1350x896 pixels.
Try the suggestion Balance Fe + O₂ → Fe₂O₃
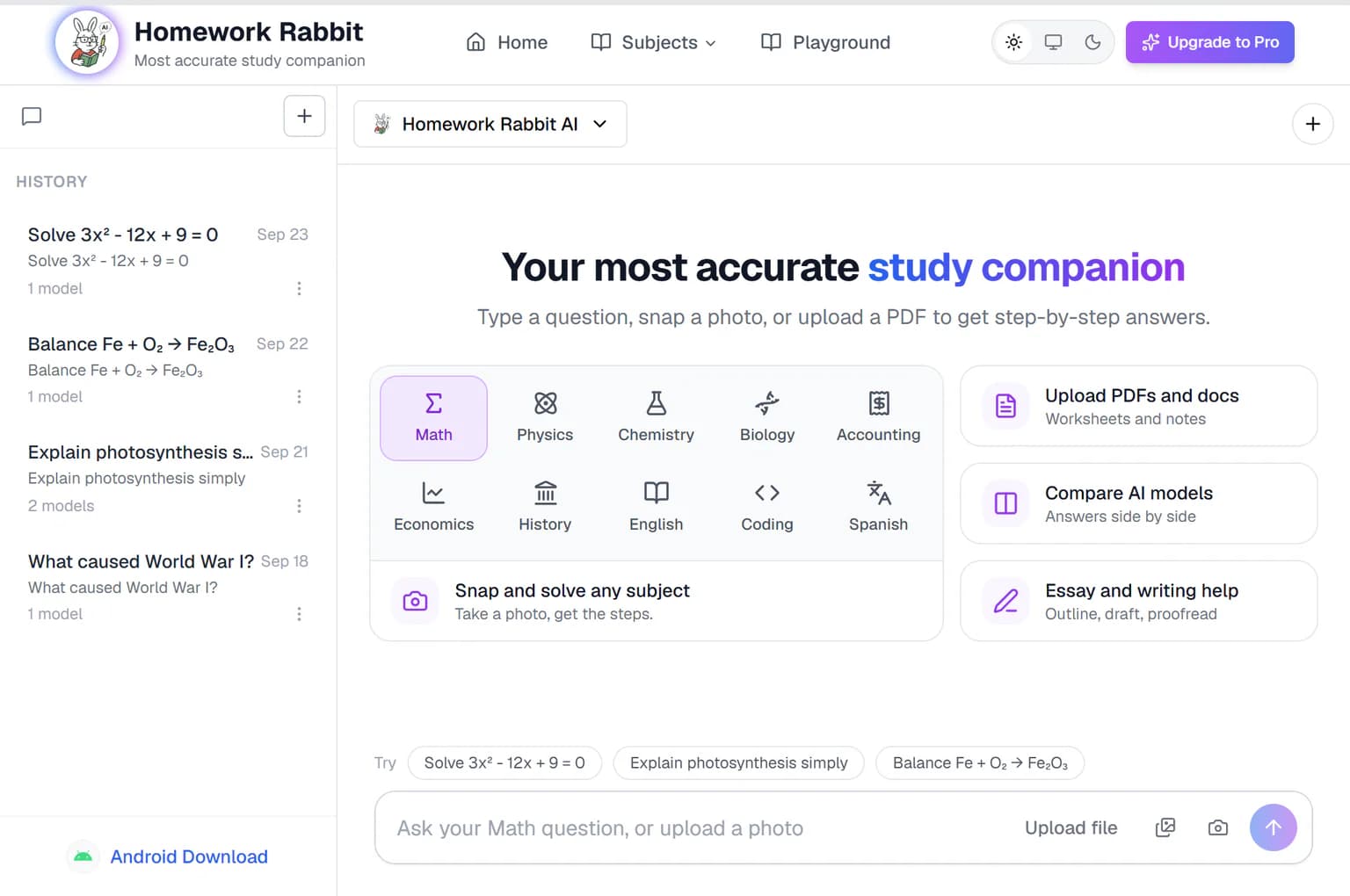980,762
